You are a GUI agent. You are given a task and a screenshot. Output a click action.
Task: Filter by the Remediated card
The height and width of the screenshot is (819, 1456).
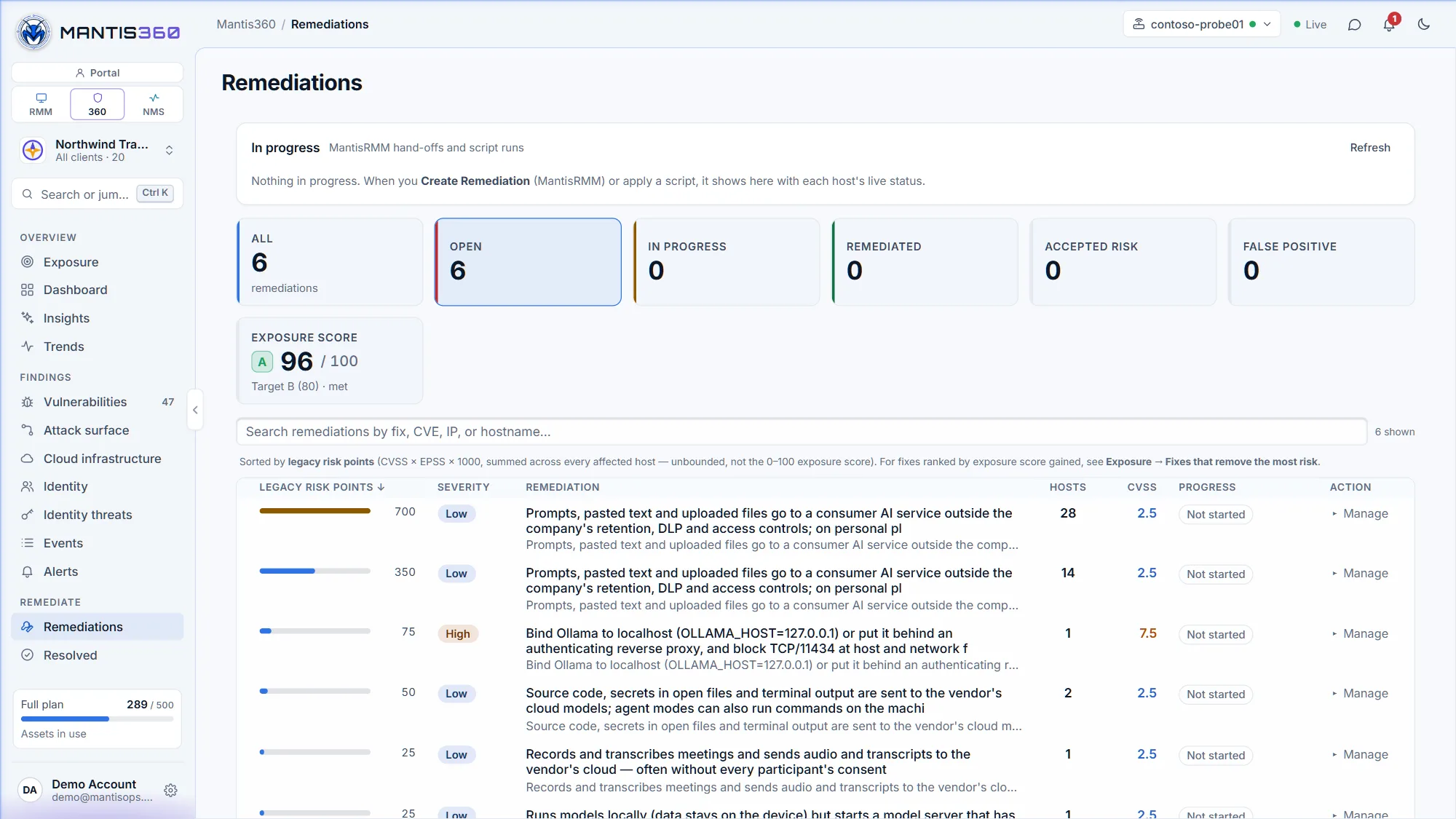click(925, 262)
